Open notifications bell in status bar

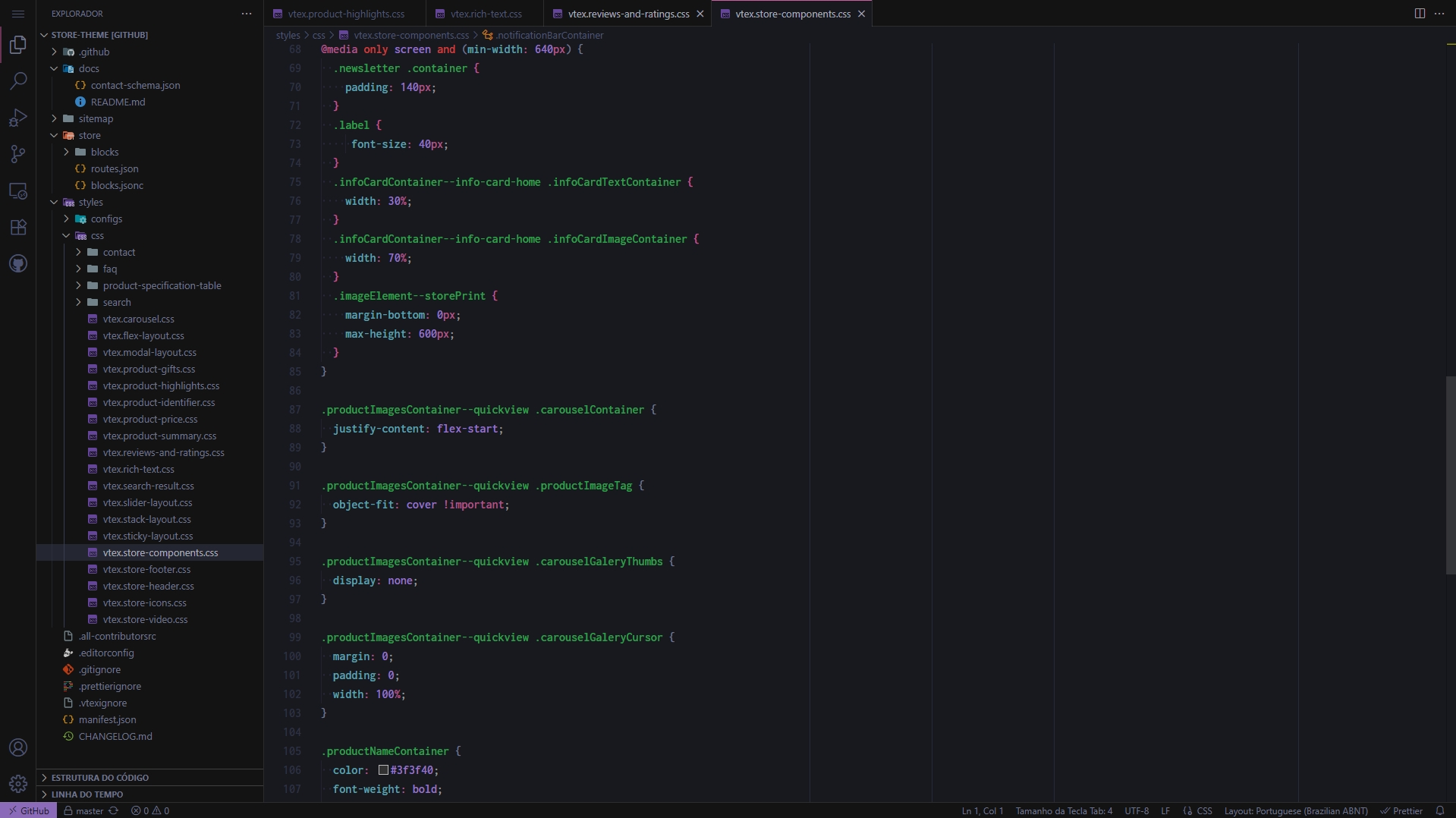1440,810
